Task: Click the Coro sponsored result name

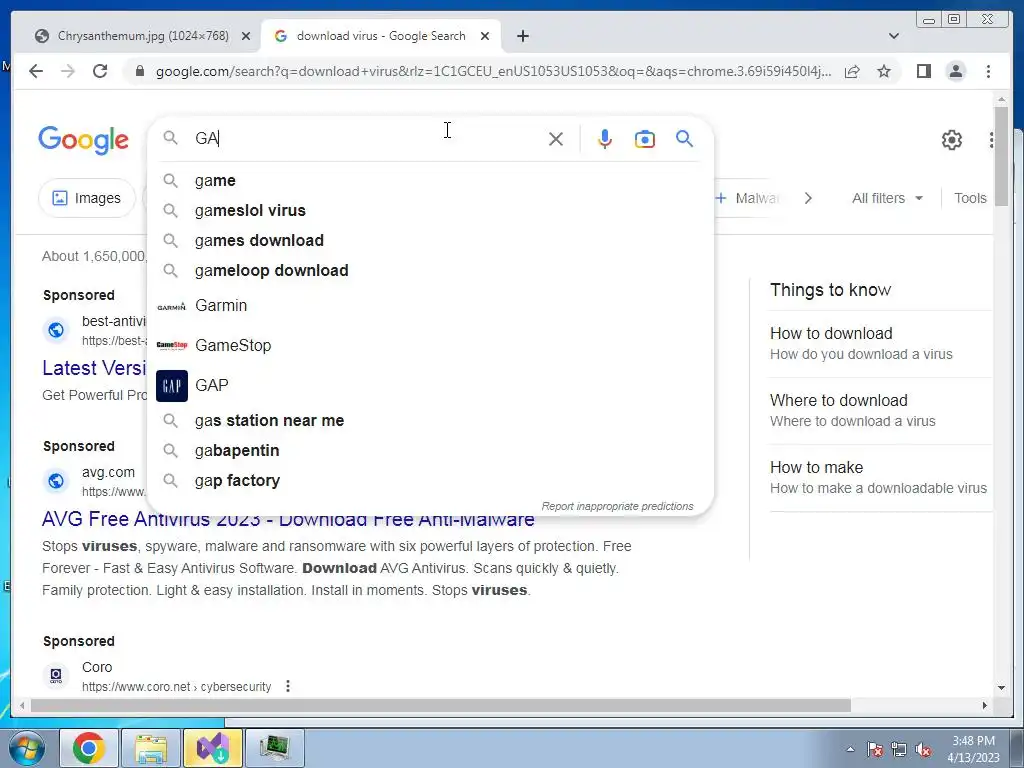Action: point(97,667)
